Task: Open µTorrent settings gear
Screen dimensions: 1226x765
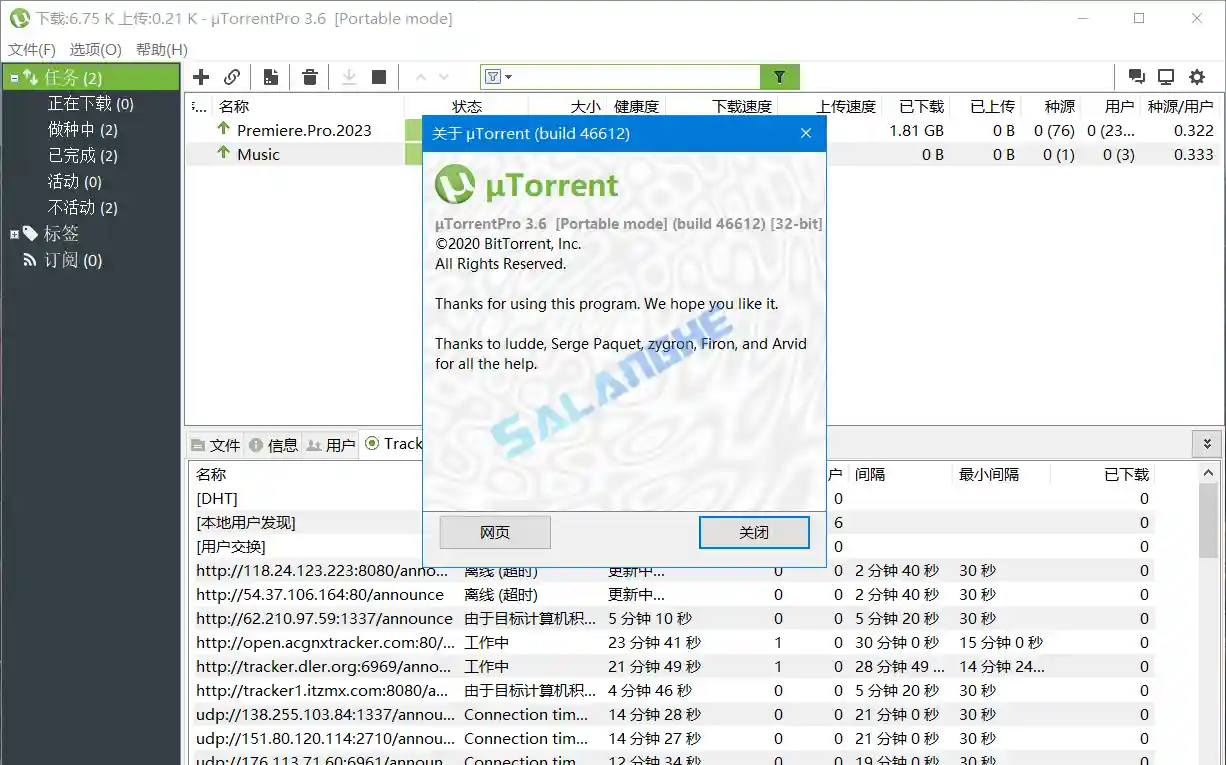Action: click(1197, 76)
